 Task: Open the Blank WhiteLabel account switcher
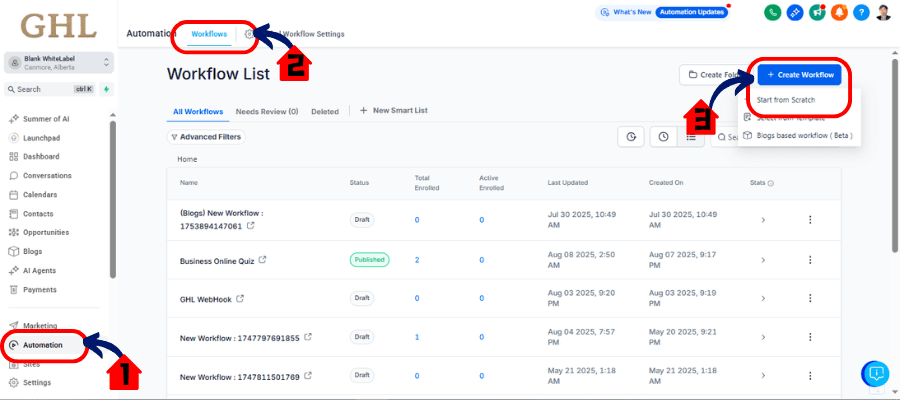tap(58, 62)
